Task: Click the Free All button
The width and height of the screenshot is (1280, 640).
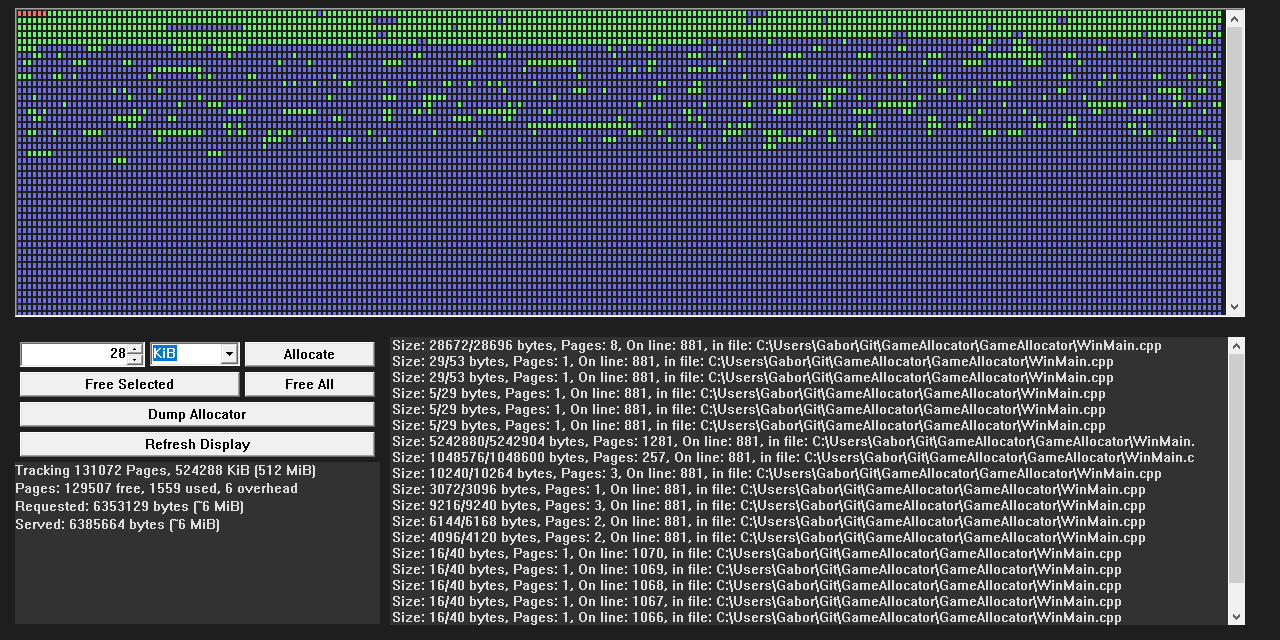Action: coord(308,384)
